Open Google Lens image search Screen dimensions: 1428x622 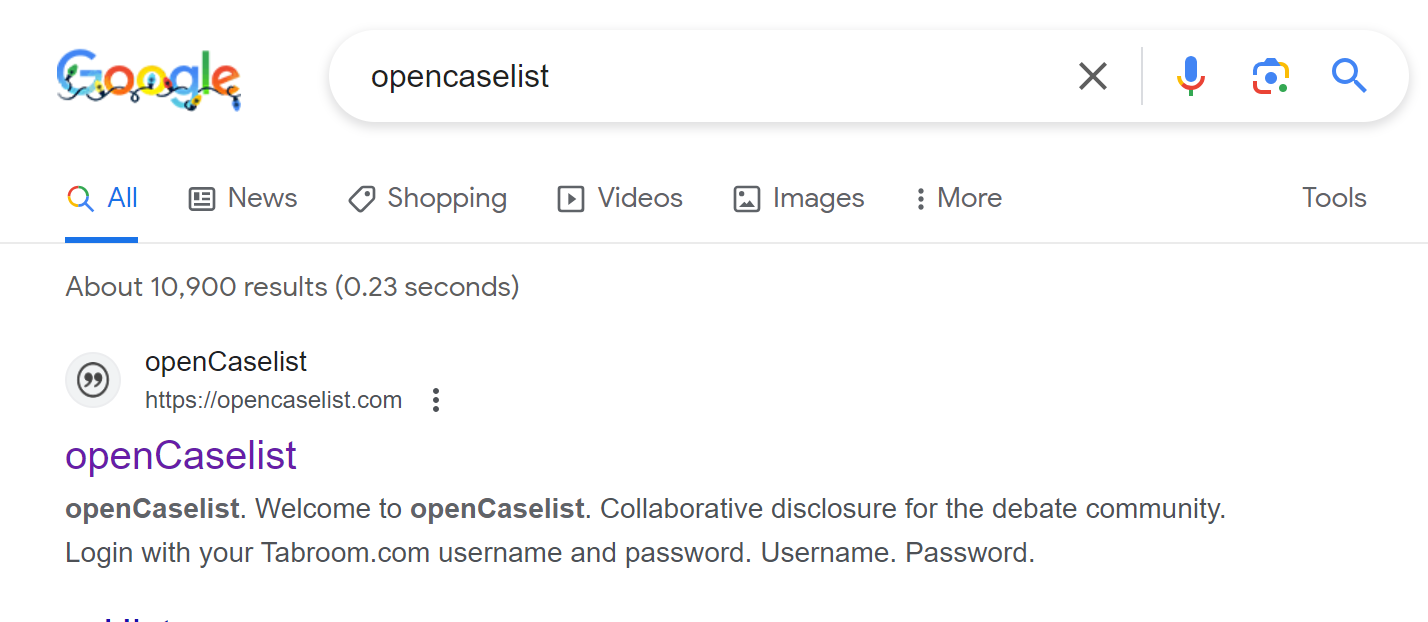[1270, 76]
